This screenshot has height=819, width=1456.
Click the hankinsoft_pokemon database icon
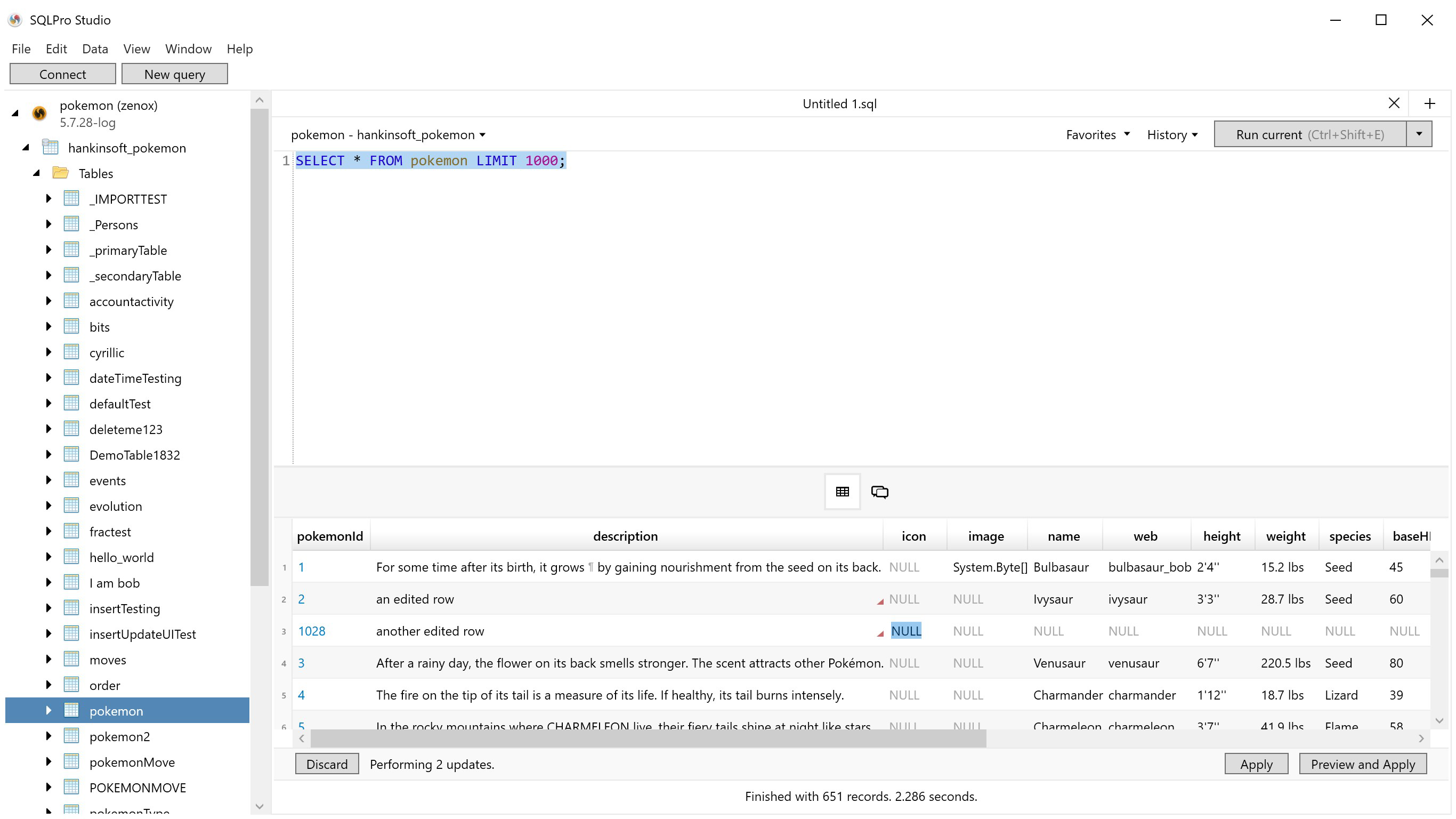(x=50, y=147)
